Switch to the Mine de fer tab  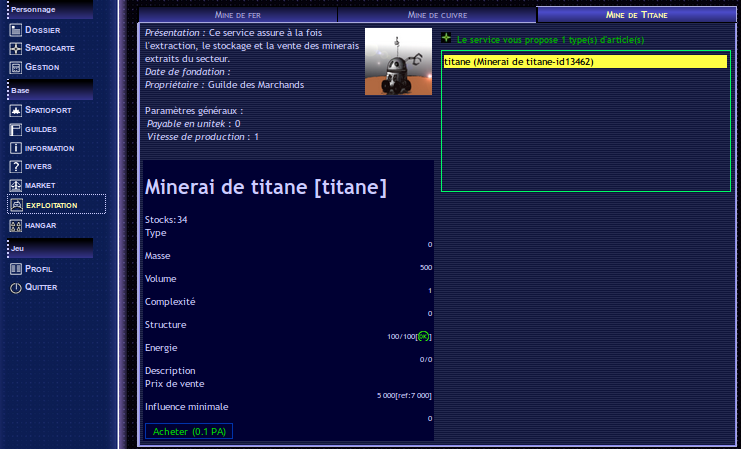click(x=237, y=16)
